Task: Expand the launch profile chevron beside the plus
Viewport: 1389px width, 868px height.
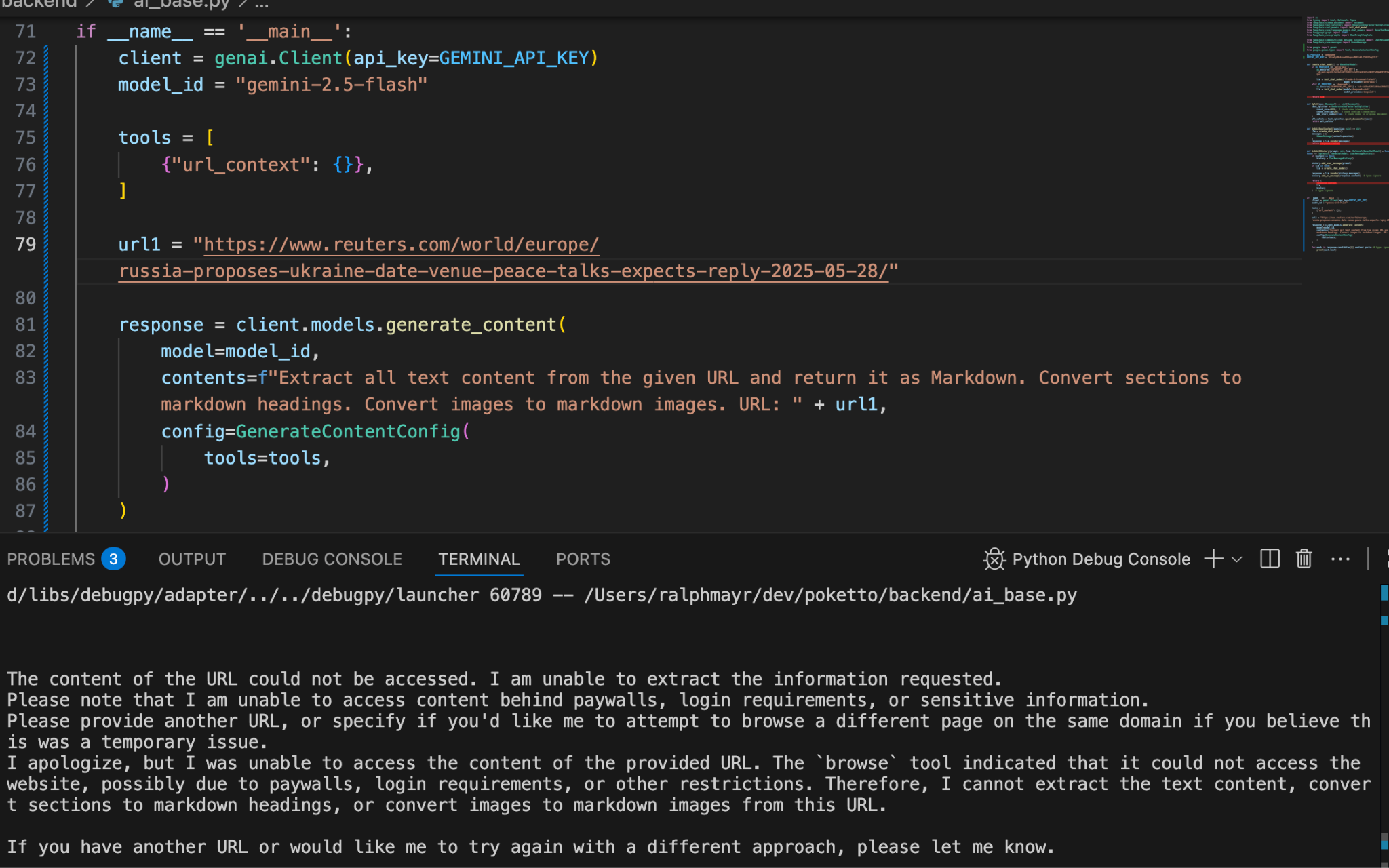Action: pyautogui.click(x=1237, y=559)
